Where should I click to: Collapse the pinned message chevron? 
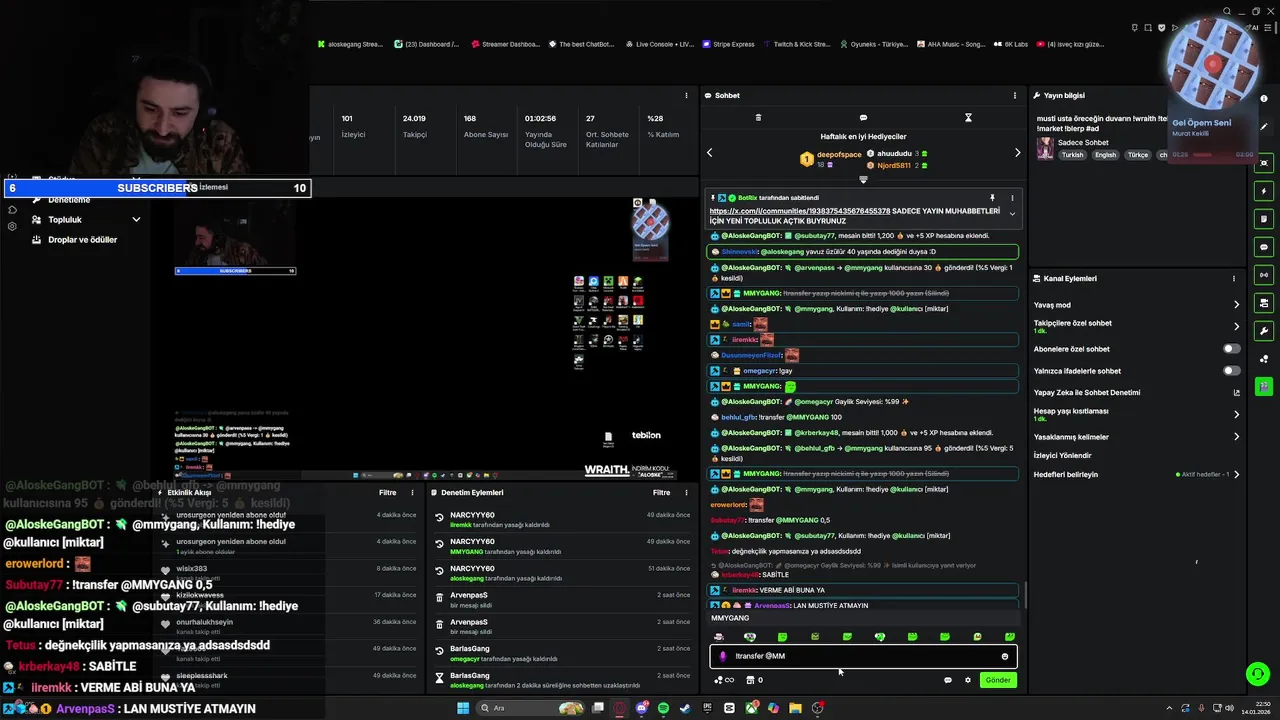click(1012, 214)
